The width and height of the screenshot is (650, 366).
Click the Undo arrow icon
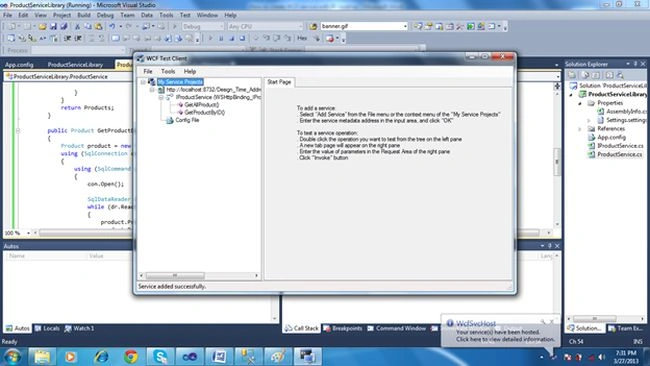[112, 26]
